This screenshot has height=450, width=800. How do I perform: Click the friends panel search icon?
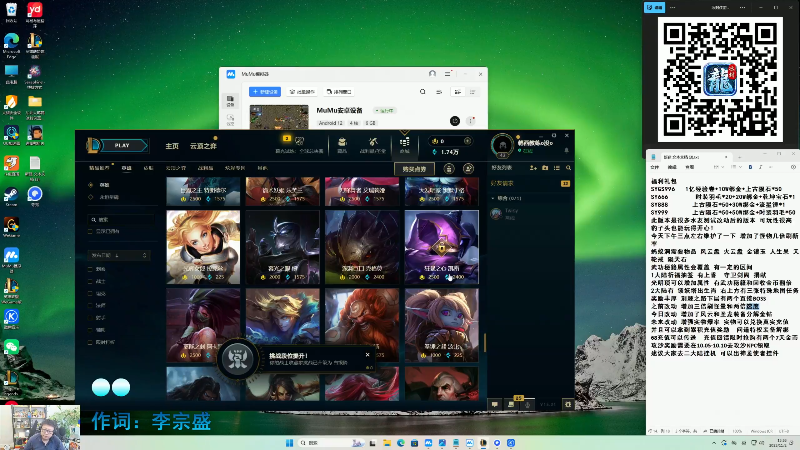[x=568, y=168]
